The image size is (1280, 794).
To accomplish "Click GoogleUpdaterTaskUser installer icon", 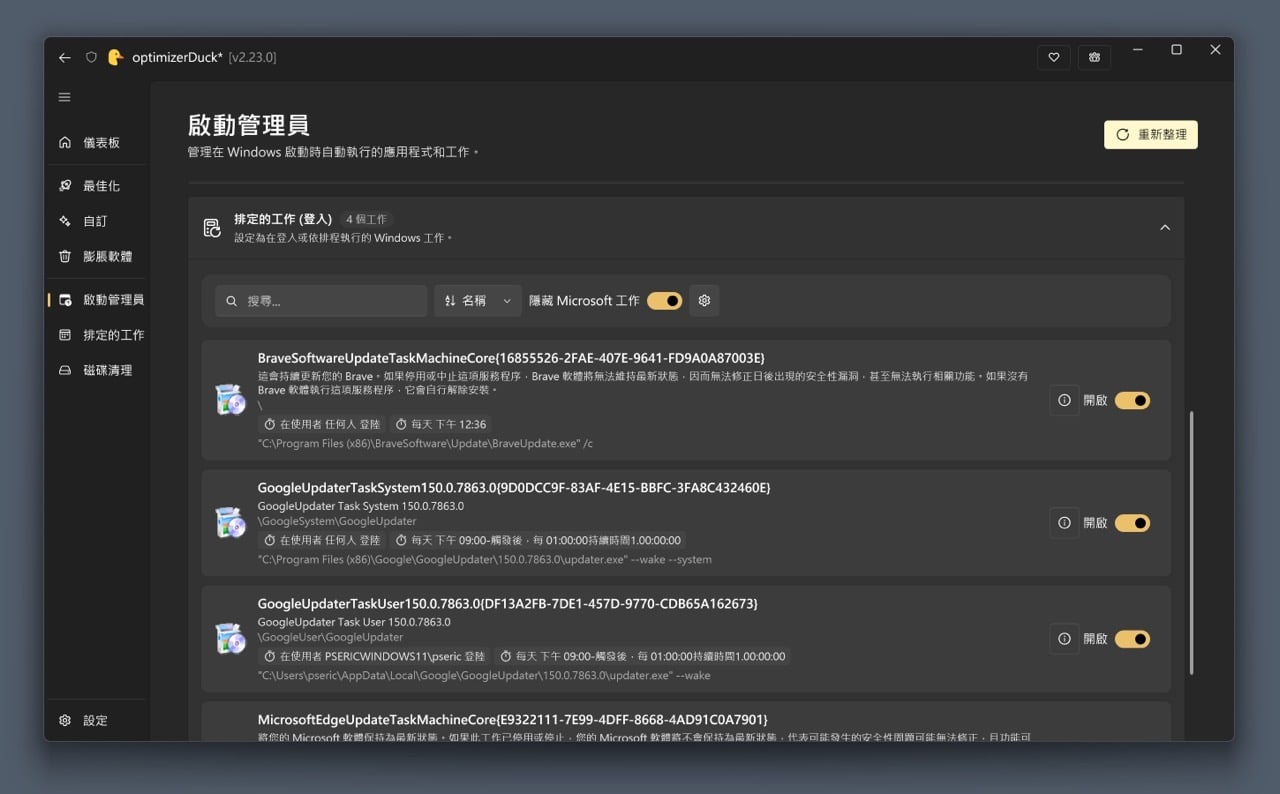I will pos(231,639).
